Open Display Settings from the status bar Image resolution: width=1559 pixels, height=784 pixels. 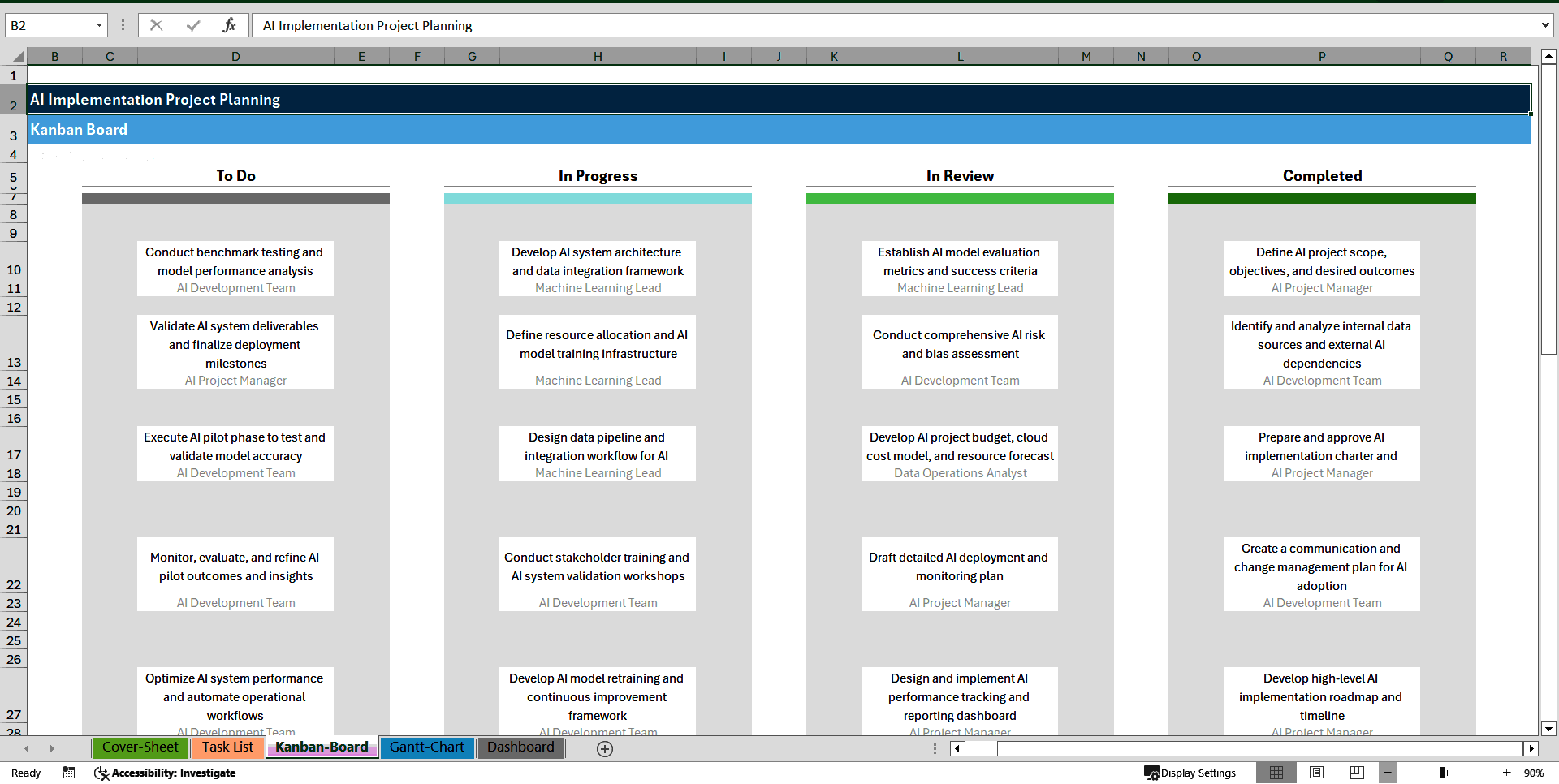pos(1190,773)
